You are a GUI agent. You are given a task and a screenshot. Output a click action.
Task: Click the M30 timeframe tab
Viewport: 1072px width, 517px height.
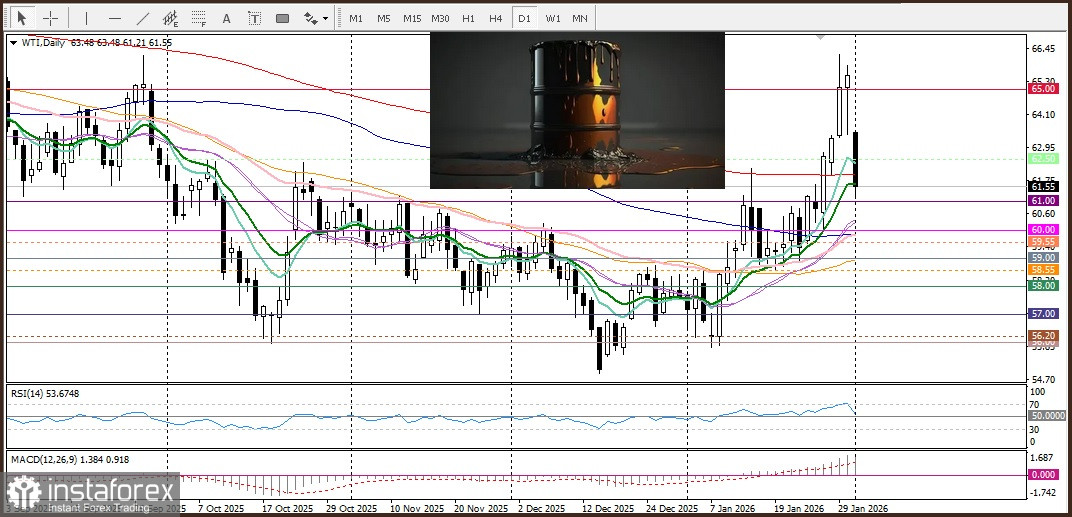tap(440, 18)
